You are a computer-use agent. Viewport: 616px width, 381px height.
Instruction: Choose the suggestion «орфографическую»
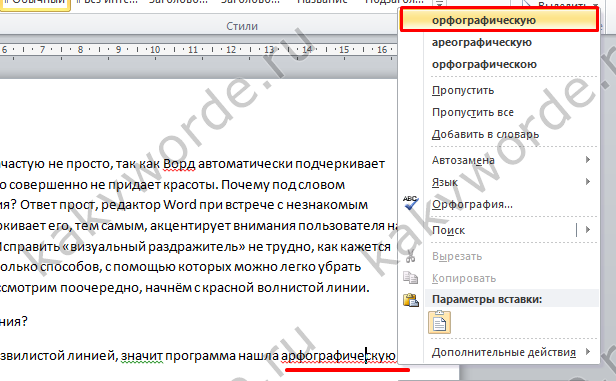click(499, 20)
